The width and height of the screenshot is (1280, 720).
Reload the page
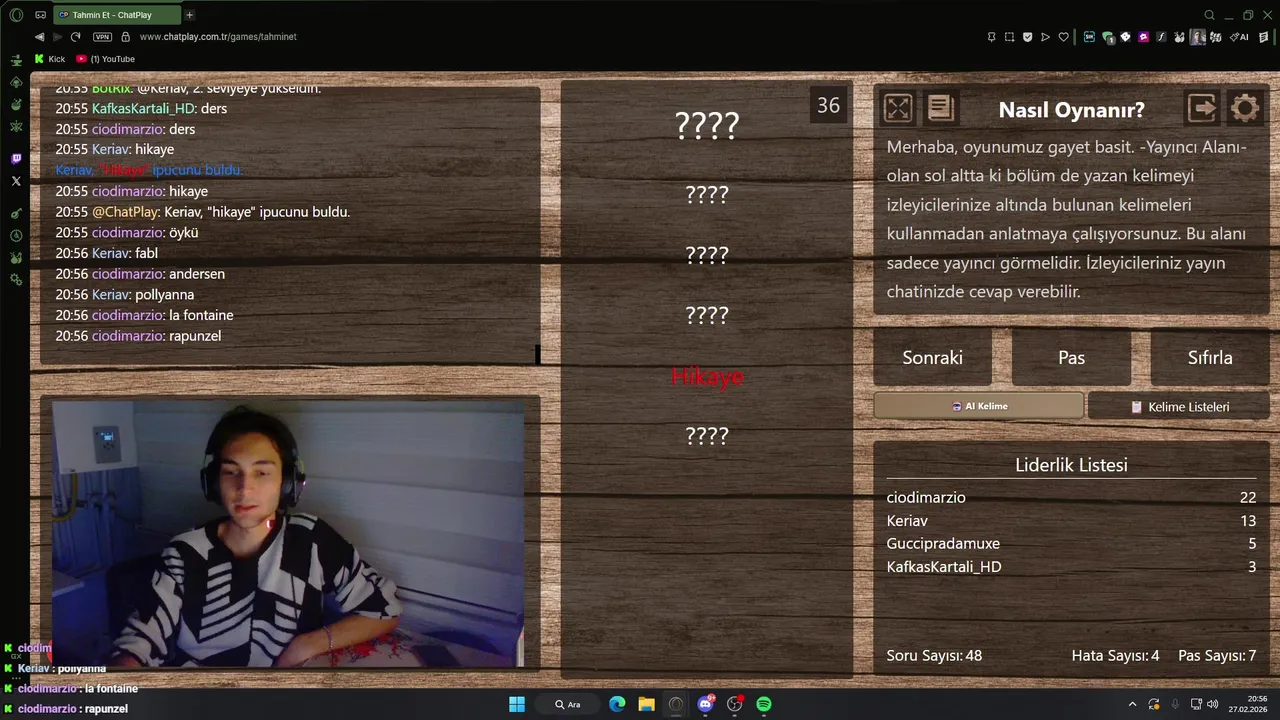75,37
